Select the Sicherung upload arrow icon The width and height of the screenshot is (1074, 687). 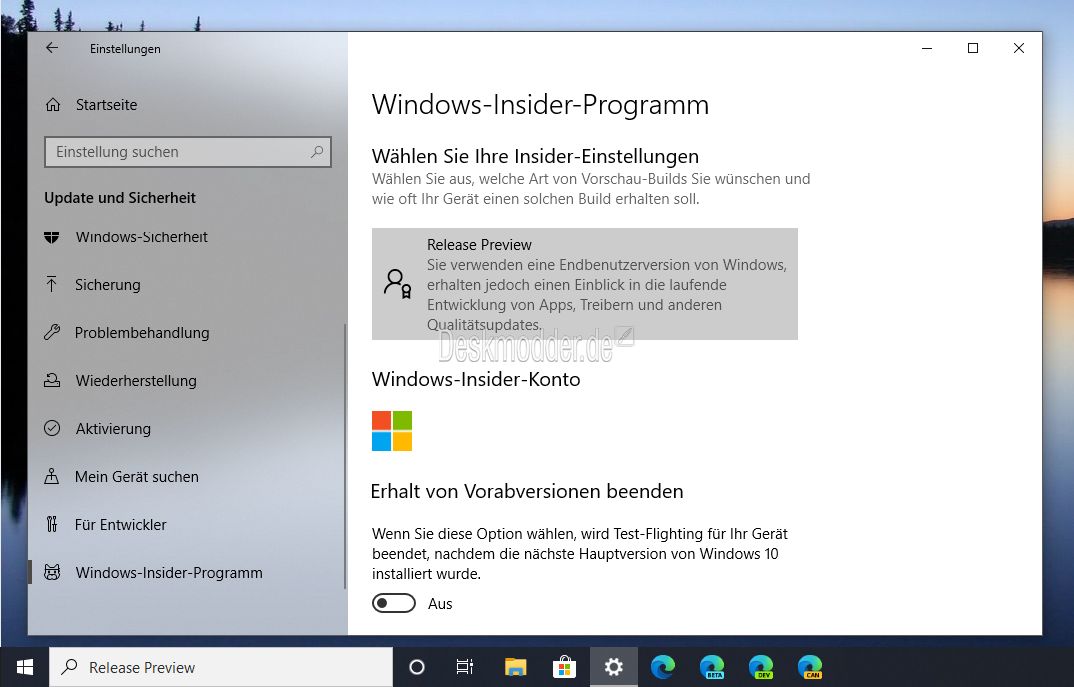coord(51,284)
